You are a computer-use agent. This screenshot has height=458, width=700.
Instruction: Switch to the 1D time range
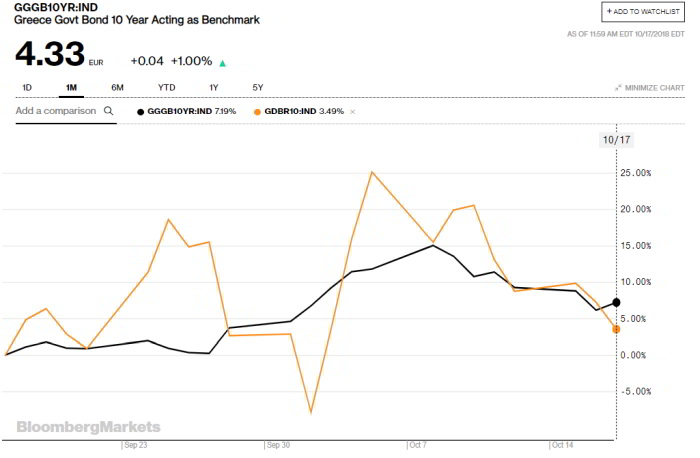tap(27, 88)
